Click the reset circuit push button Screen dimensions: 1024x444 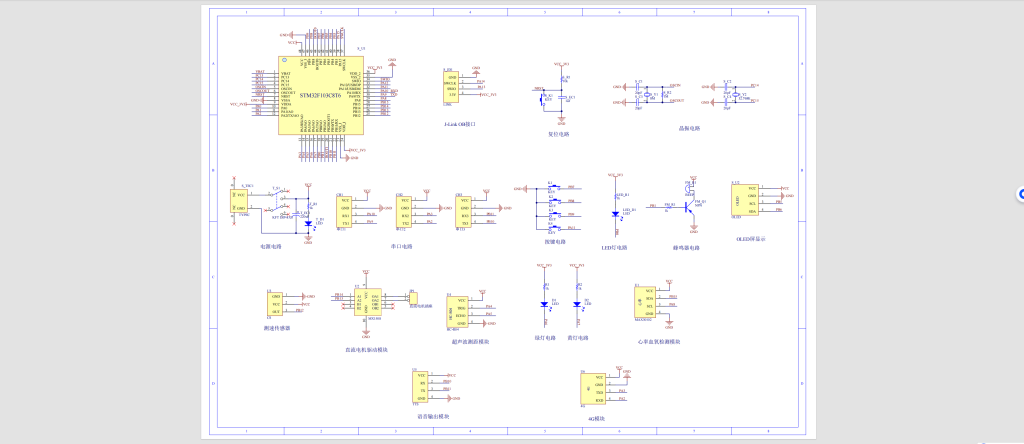(548, 99)
